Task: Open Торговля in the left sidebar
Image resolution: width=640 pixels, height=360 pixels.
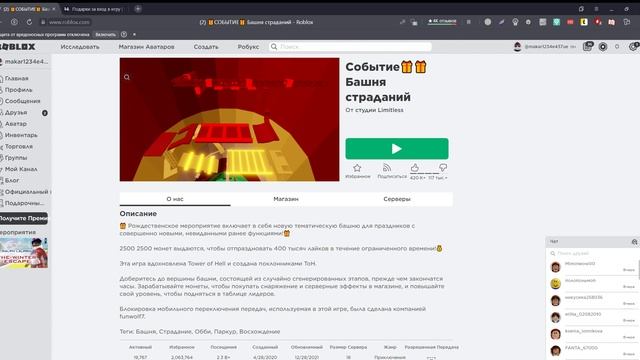Action: point(19,146)
